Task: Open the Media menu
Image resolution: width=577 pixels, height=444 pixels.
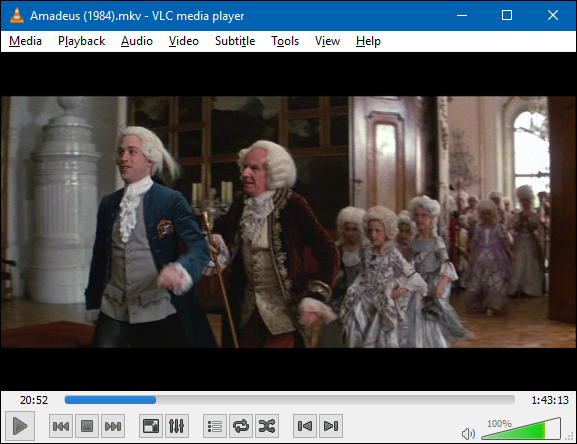Action: coord(25,41)
